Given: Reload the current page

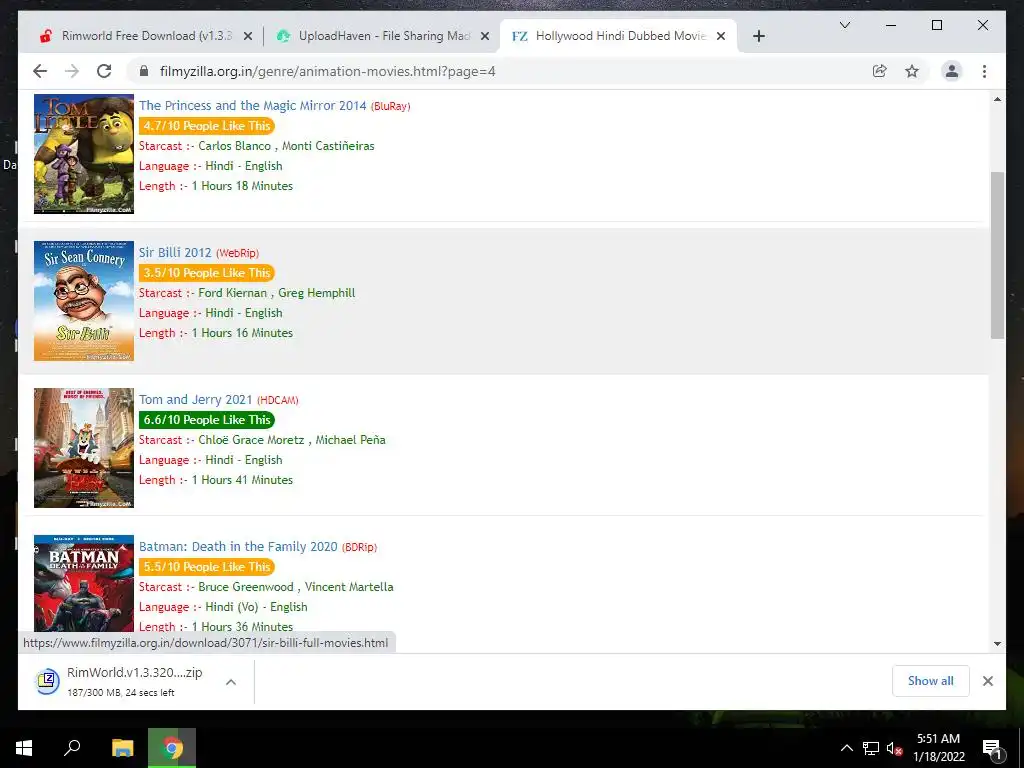Looking at the screenshot, I should (x=104, y=71).
